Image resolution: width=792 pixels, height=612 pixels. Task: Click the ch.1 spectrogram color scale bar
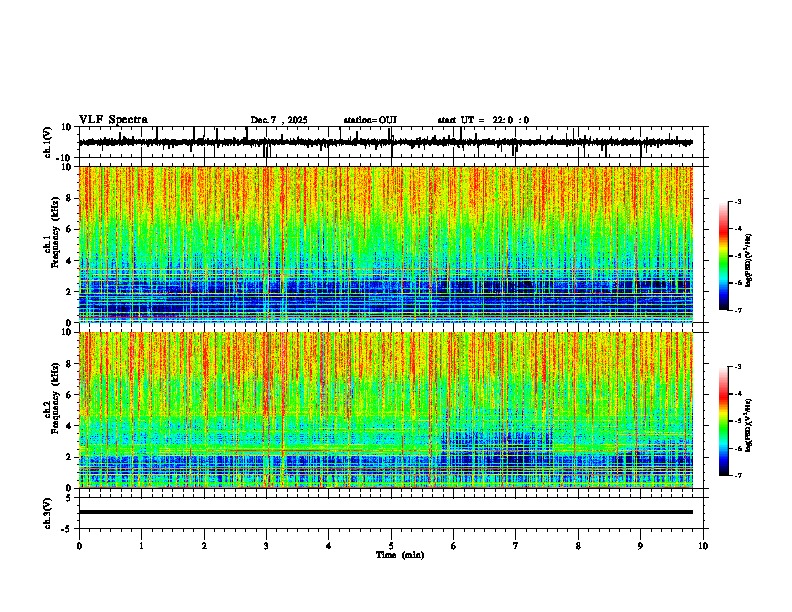click(724, 256)
